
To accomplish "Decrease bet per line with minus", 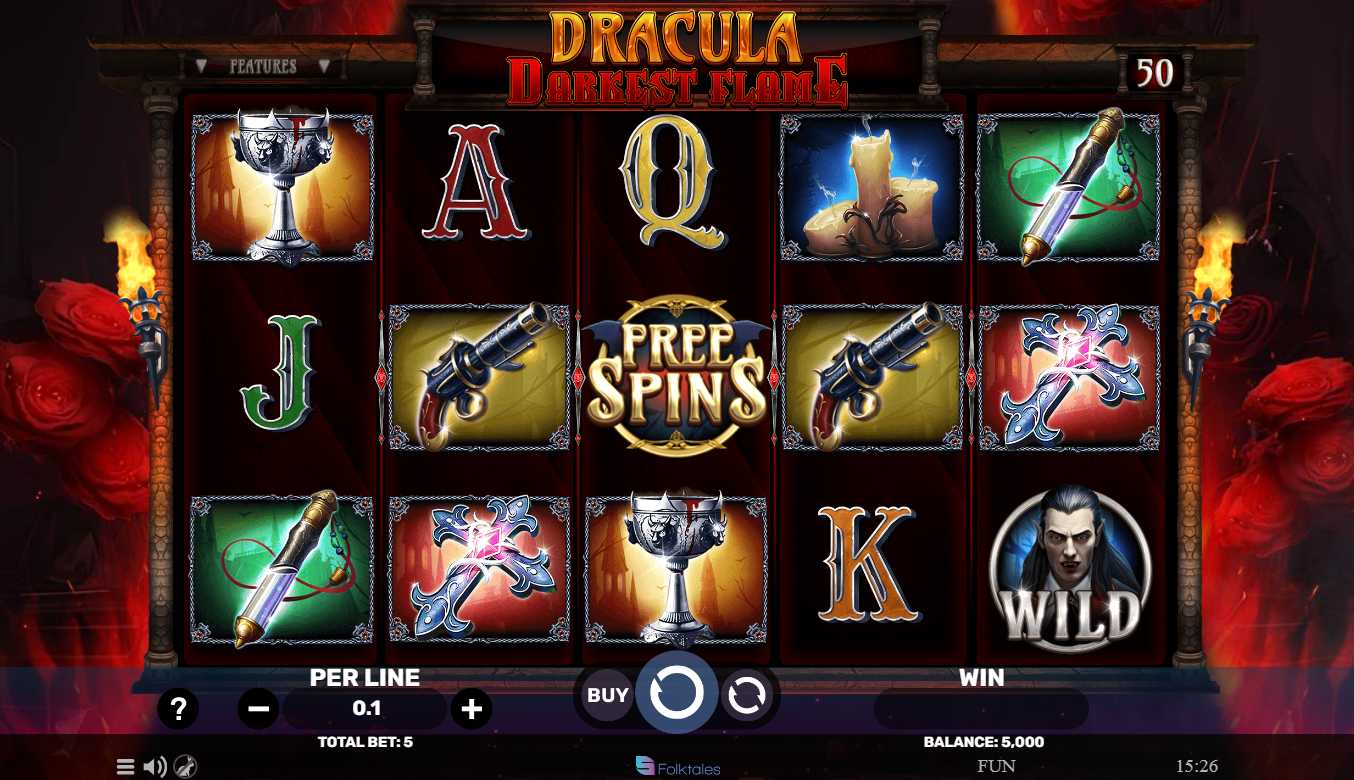I will pyautogui.click(x=258, y=709).
